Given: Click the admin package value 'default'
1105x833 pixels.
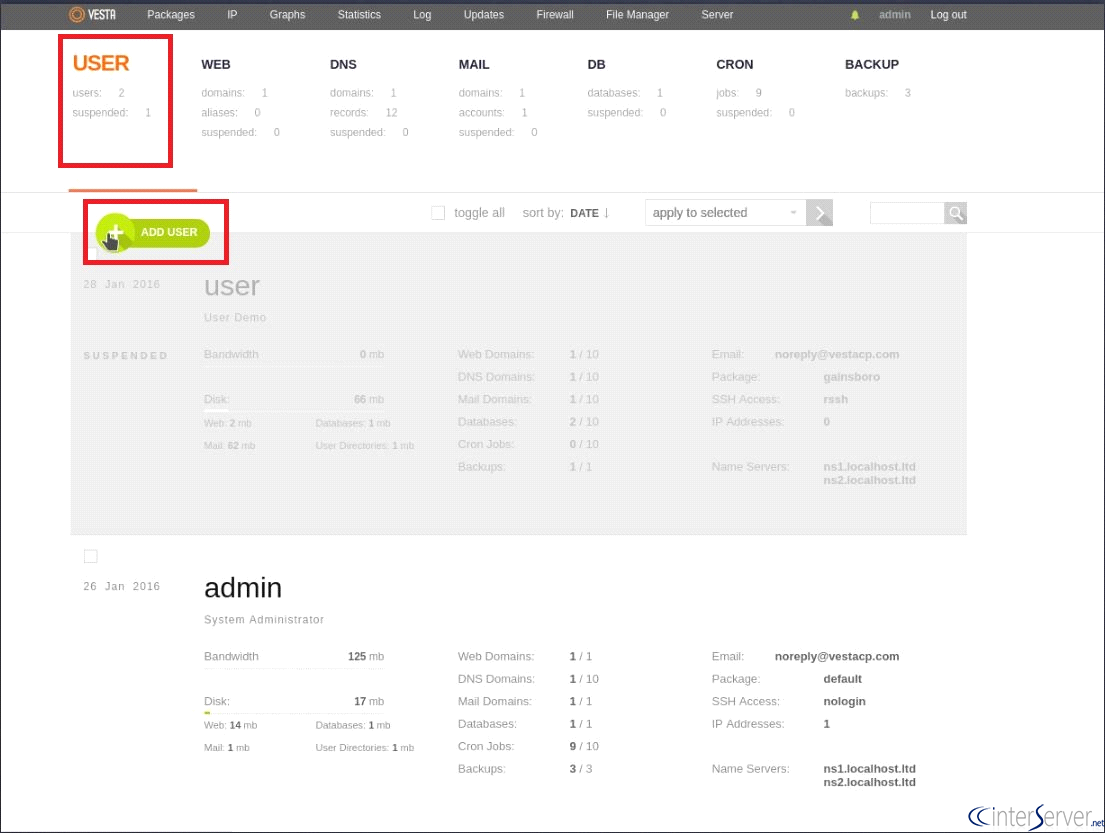Looking at the screenshot, I should point(843,679).
